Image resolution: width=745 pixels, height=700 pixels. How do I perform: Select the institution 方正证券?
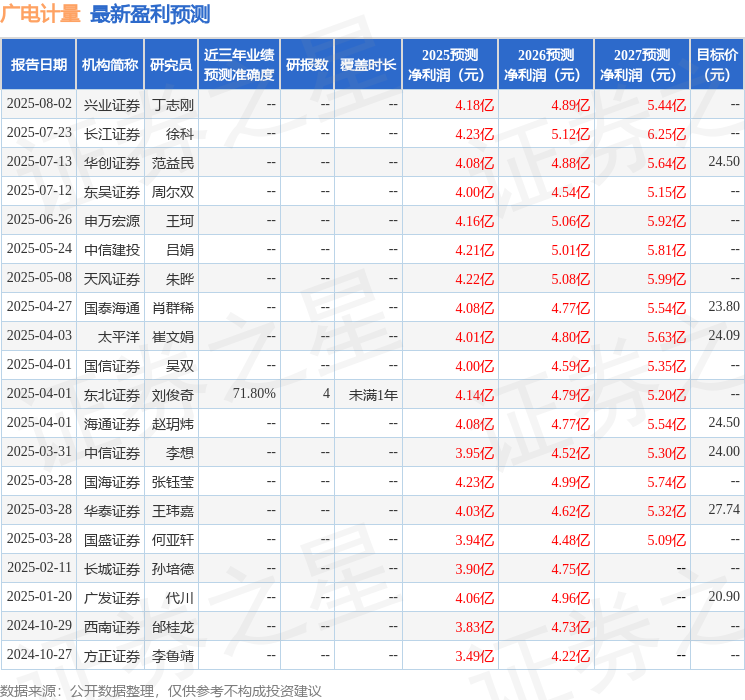[x=112, y=656]
